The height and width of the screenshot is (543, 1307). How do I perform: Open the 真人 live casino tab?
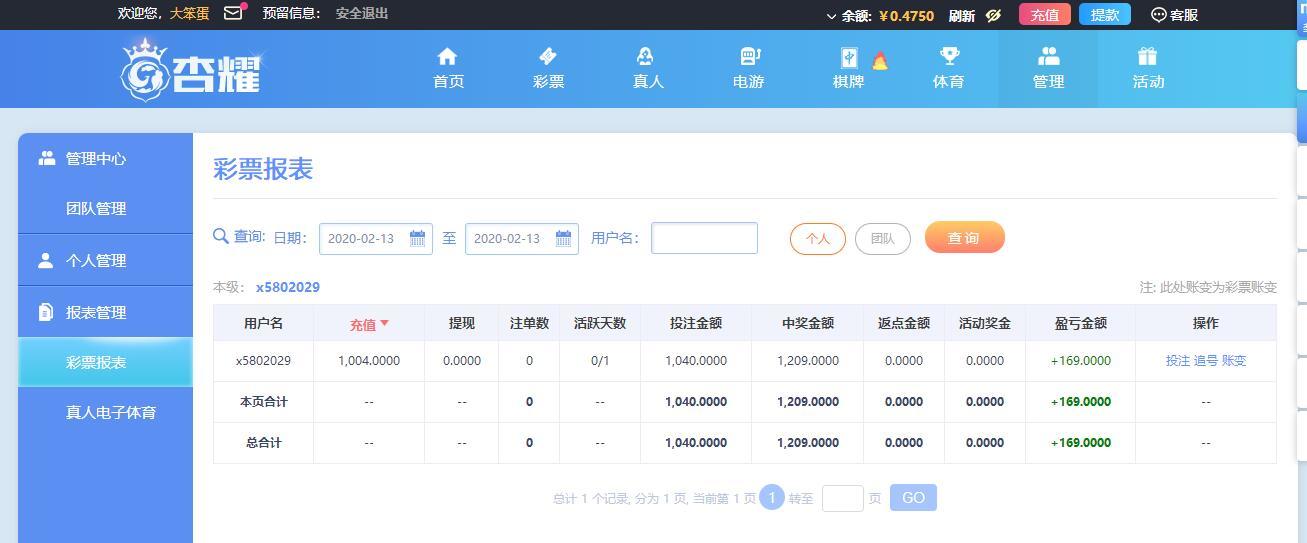[648, 68]
